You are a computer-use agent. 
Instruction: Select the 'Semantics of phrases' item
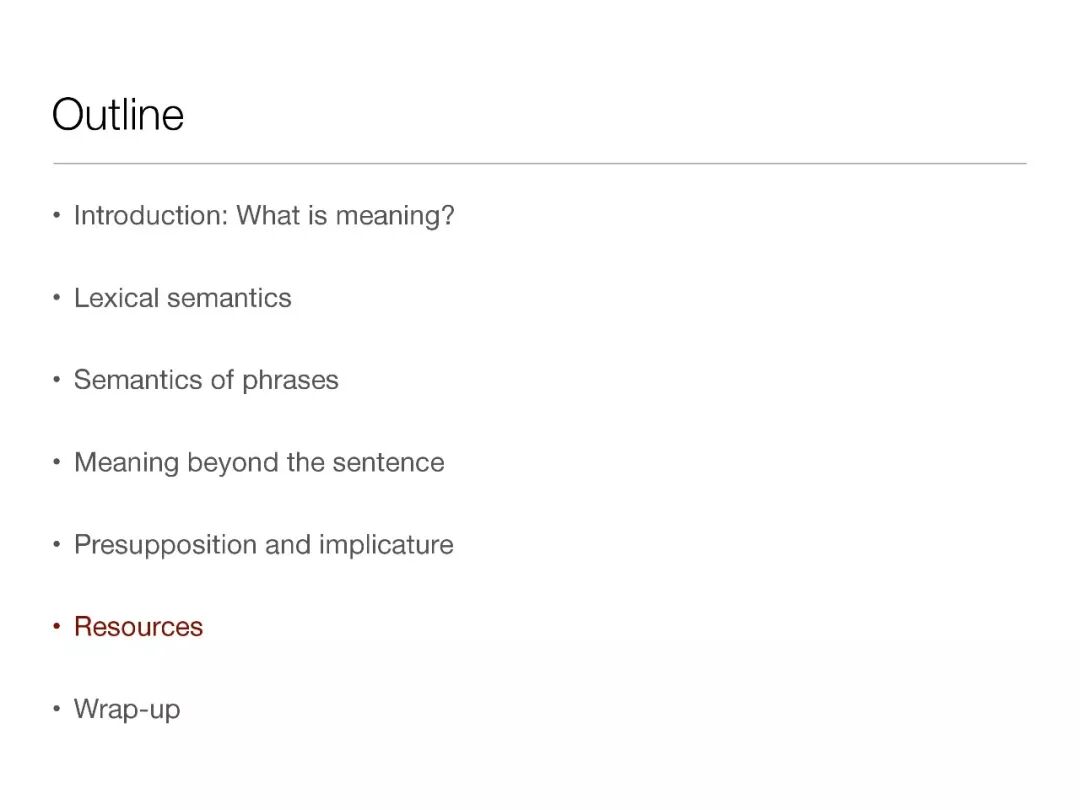coord(206,380)
